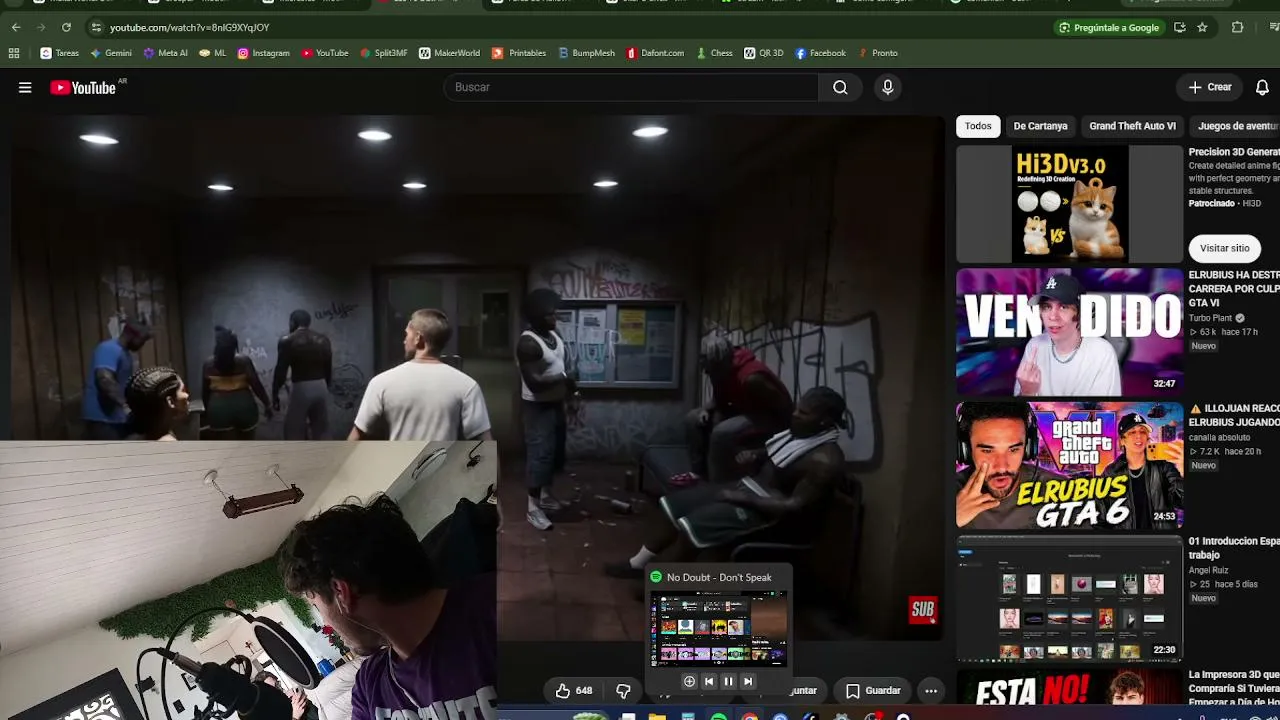Screen dimensions: 1280x720
Task: Open the Gemini bookmark
Action: pos(111,53)
